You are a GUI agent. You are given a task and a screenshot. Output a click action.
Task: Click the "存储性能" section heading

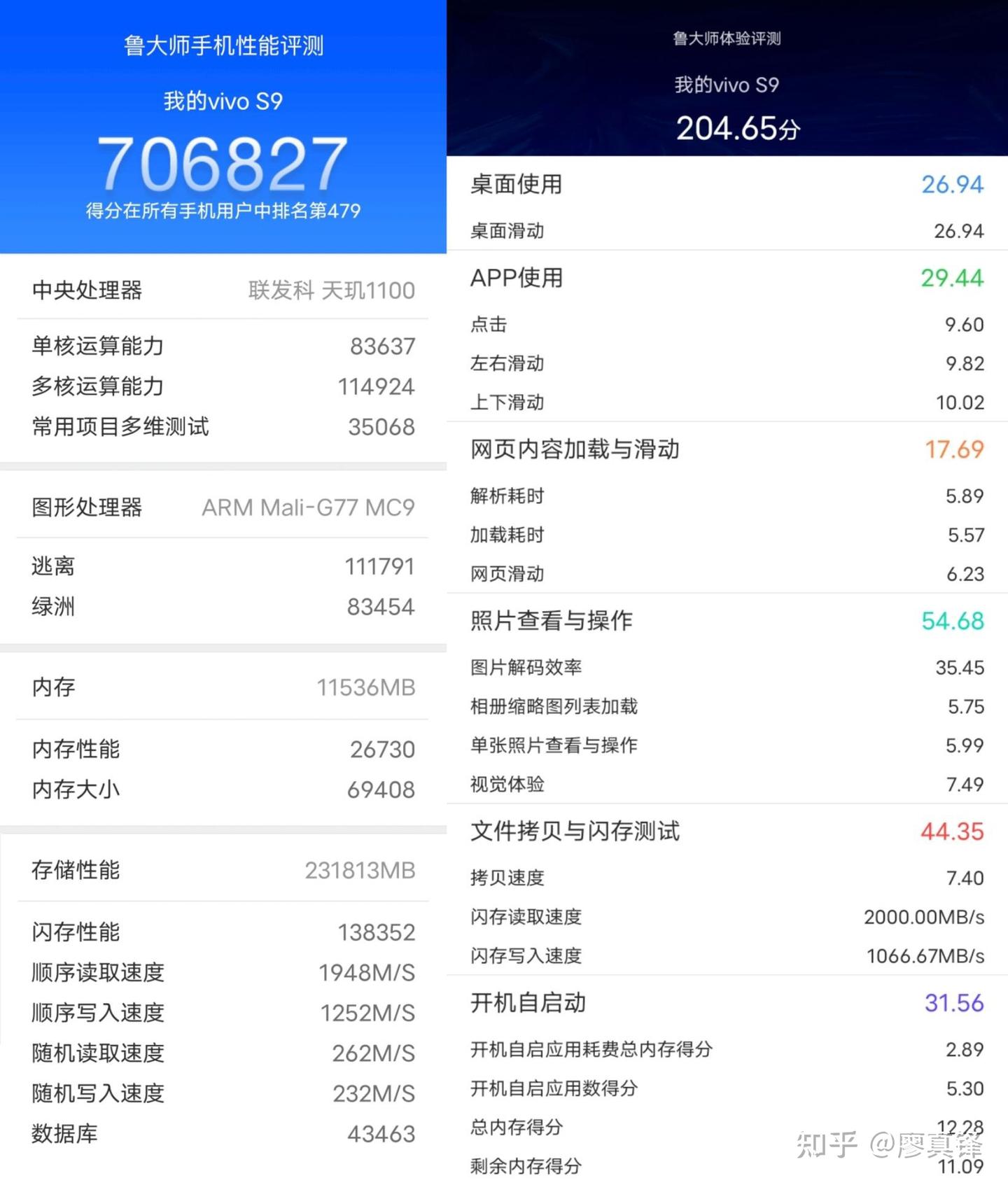click(x=76, y=870)
